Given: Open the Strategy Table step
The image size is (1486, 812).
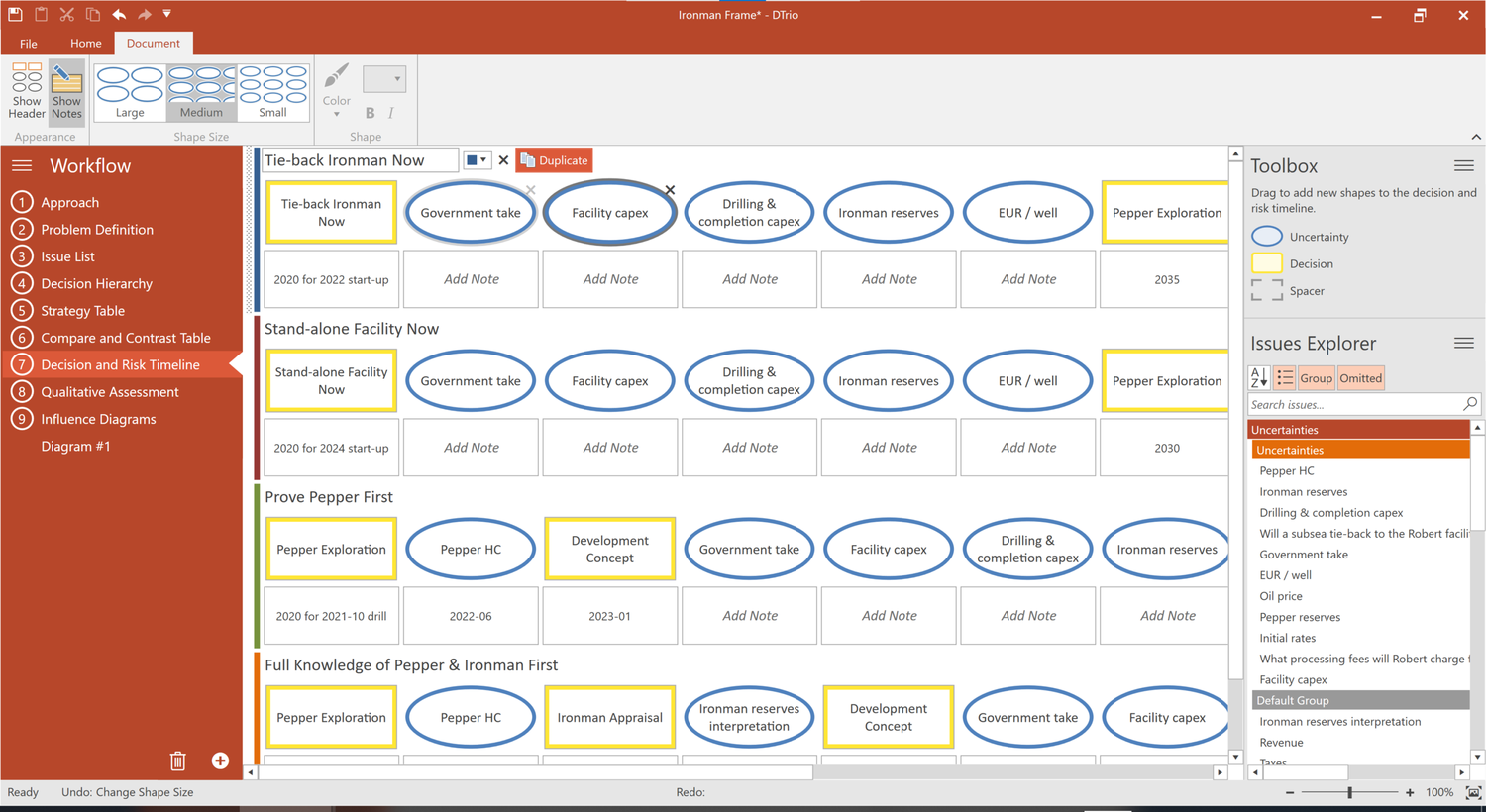Looking at the screenshot, I should (x=82, y=311).
